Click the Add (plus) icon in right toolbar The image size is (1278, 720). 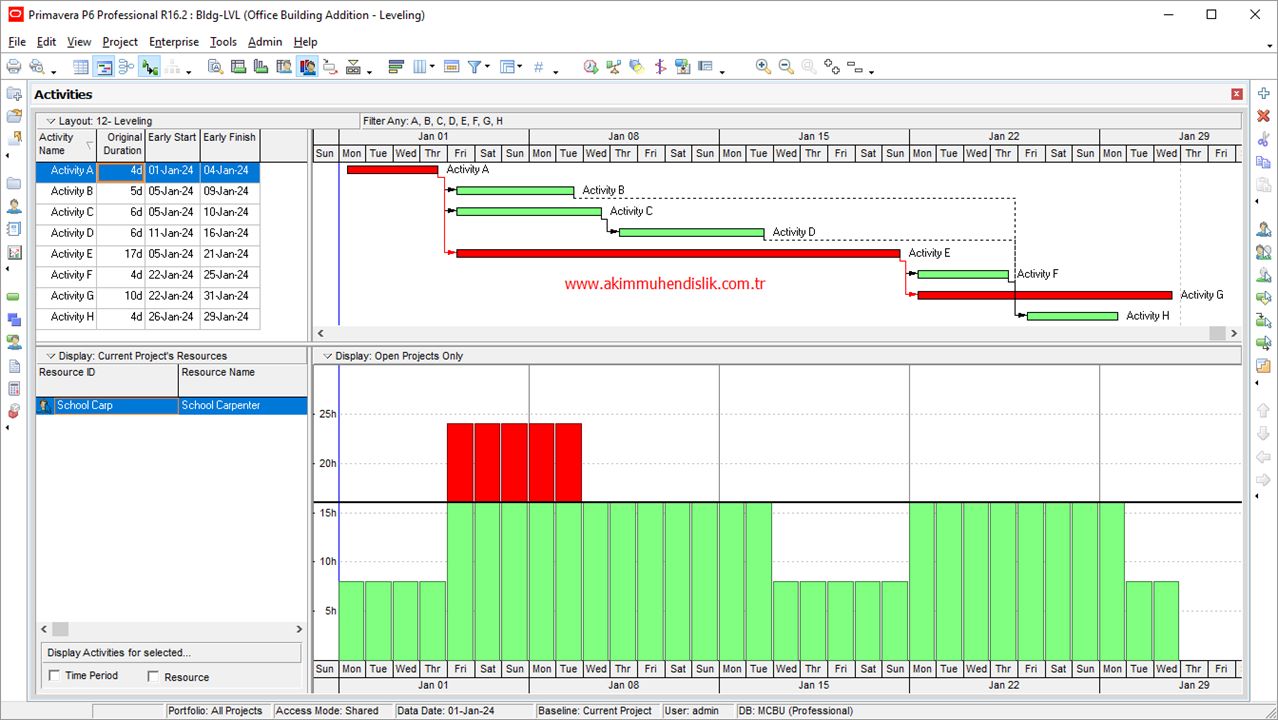1263,94
